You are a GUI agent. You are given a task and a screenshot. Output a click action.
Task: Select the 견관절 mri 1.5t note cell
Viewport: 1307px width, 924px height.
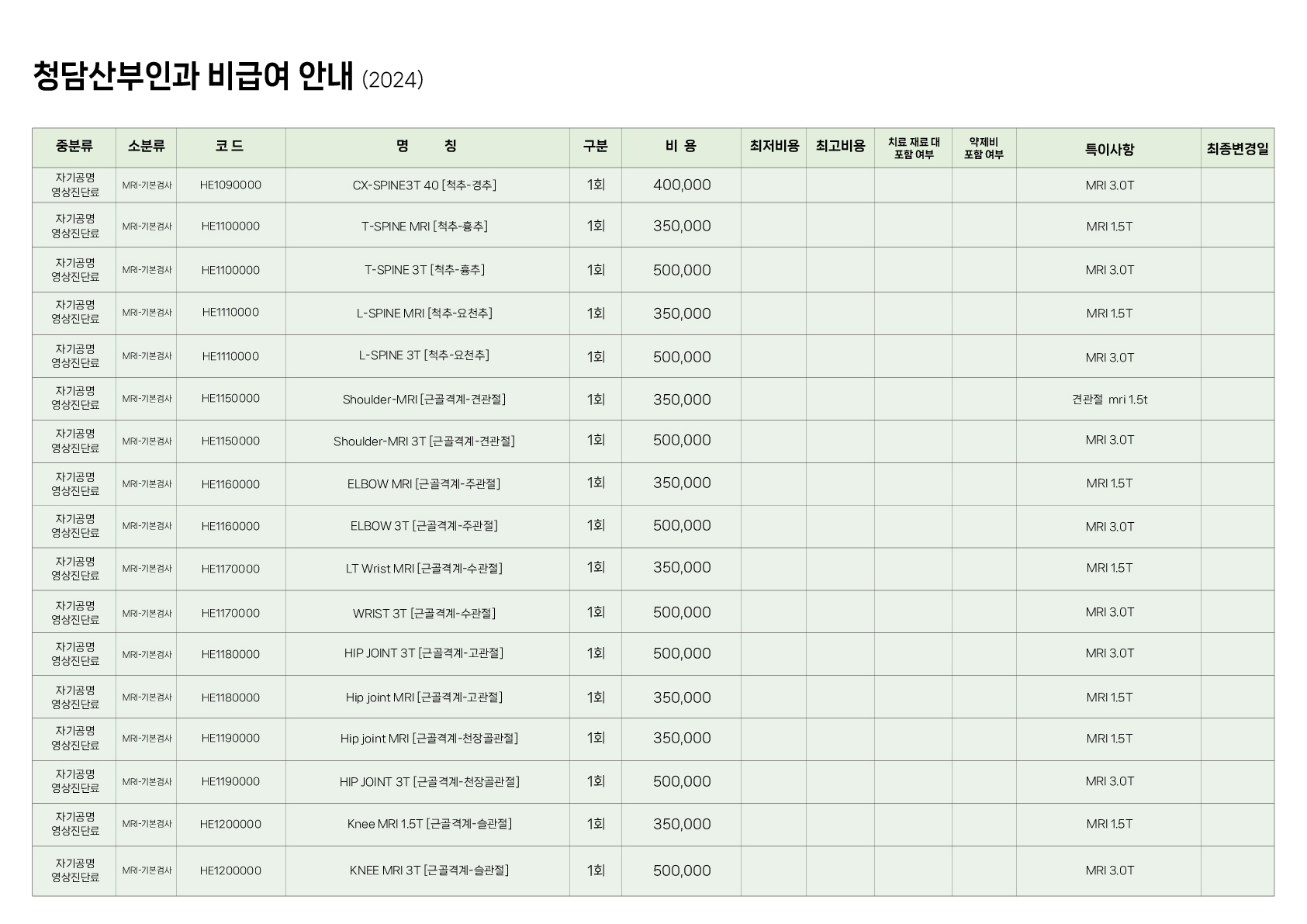pyautogui.click(x=1108, y=400)
